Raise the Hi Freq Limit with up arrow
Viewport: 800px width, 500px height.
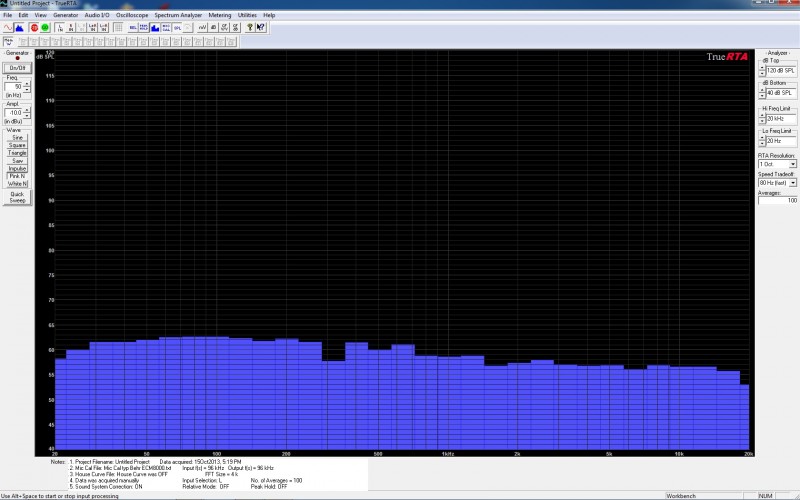click(x=762, y=116)
